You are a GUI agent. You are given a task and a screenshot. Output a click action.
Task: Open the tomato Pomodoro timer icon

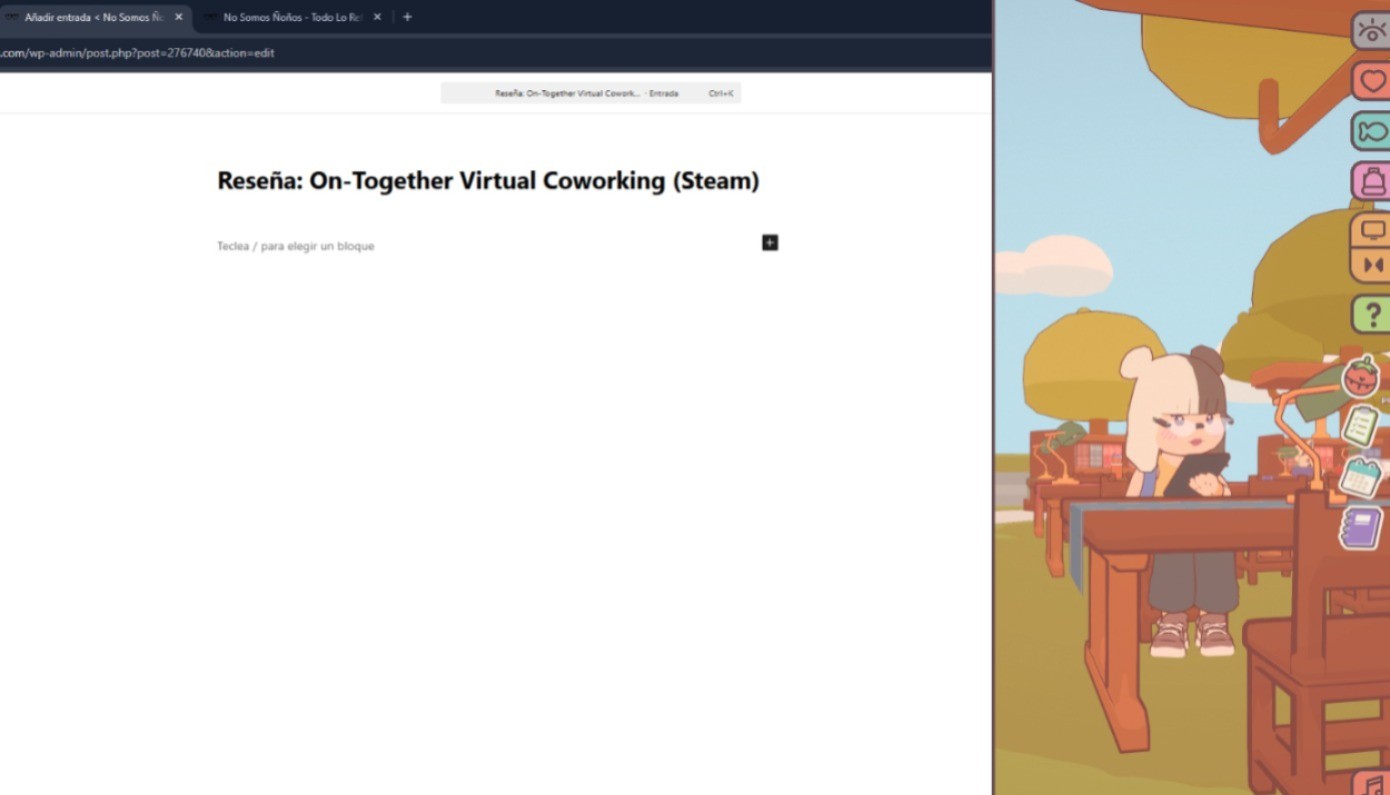(1362, 378)
